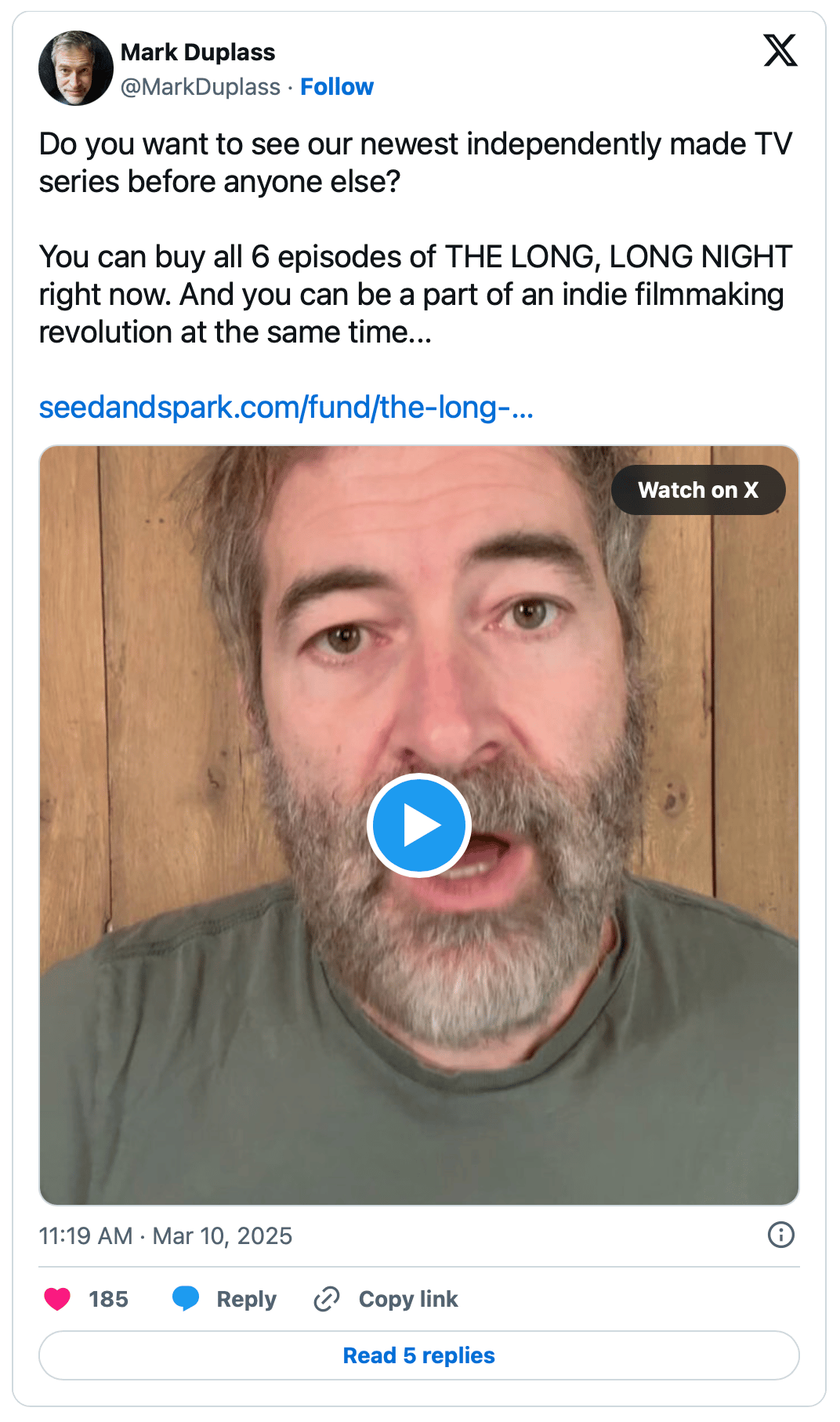The height and width of the screenshot is (1422, 840).
Task: Open the seedandspark.com fund link
Action: point(287,408)
